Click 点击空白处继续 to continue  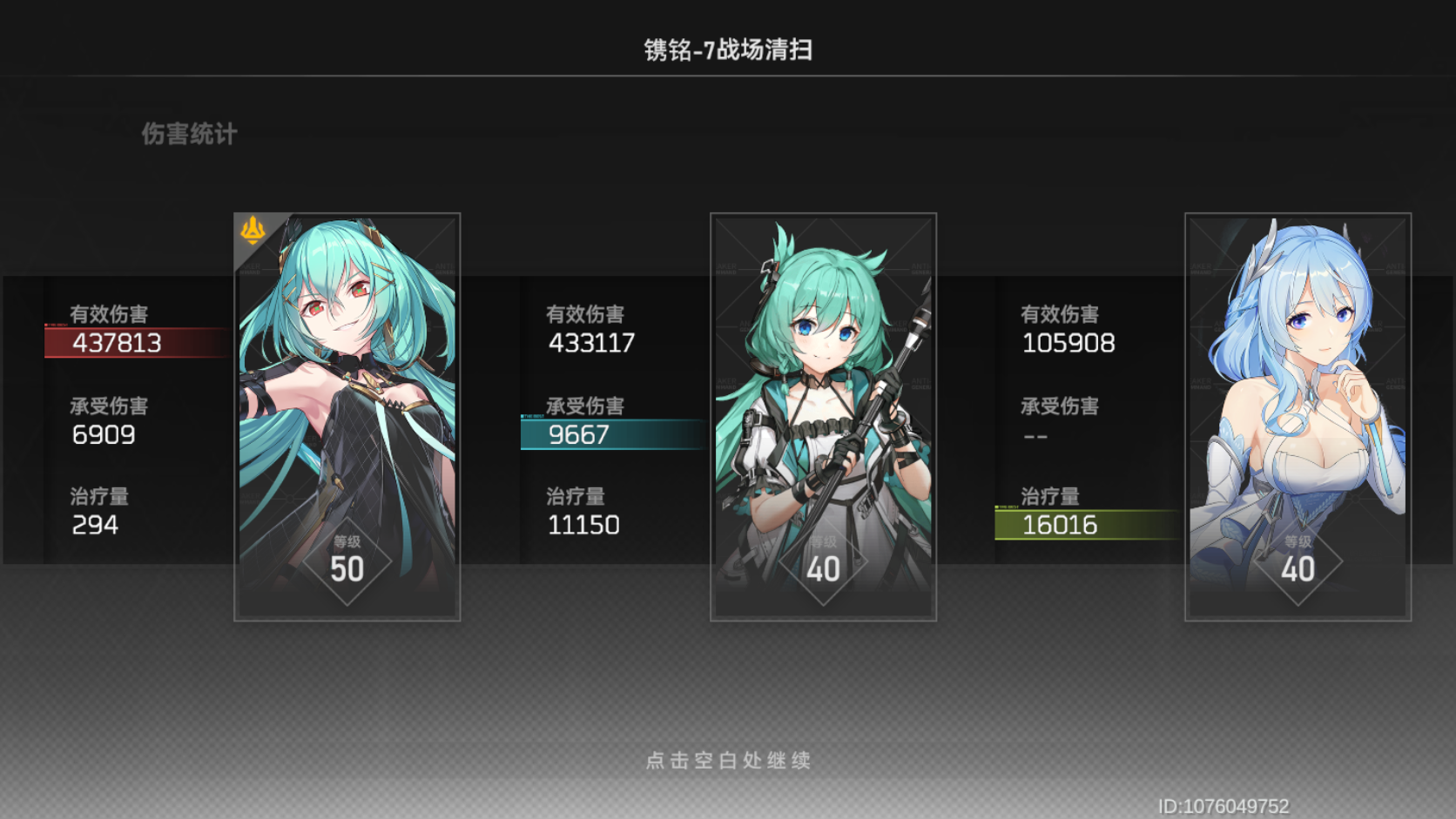pos(728,761)
